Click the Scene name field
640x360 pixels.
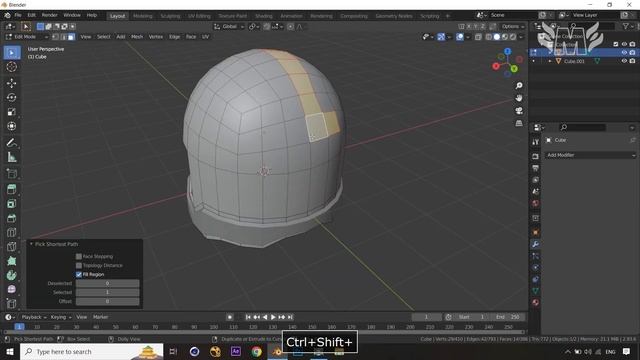[x=513, y=15]
